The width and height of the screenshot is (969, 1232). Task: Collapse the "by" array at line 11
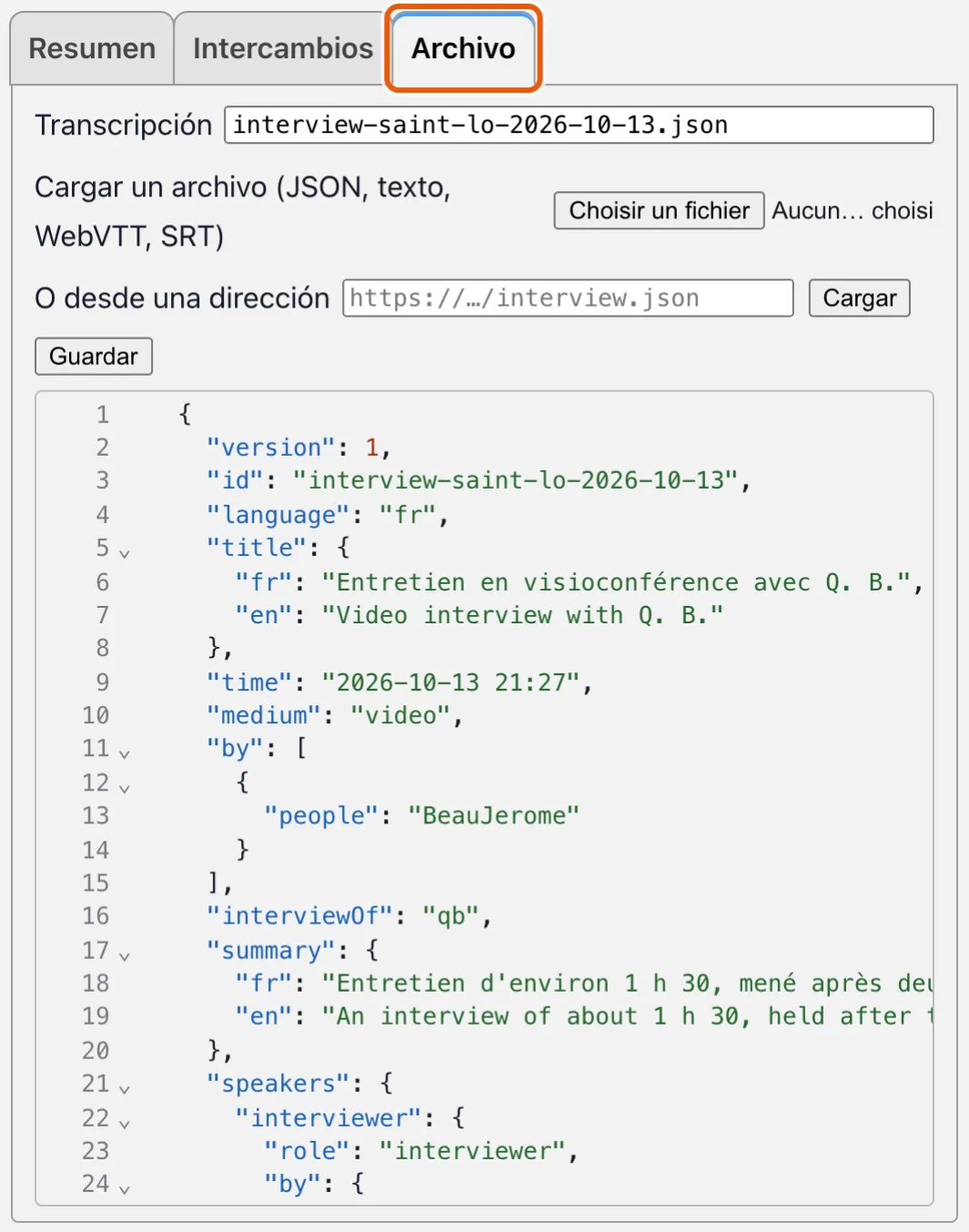(125, 753)
